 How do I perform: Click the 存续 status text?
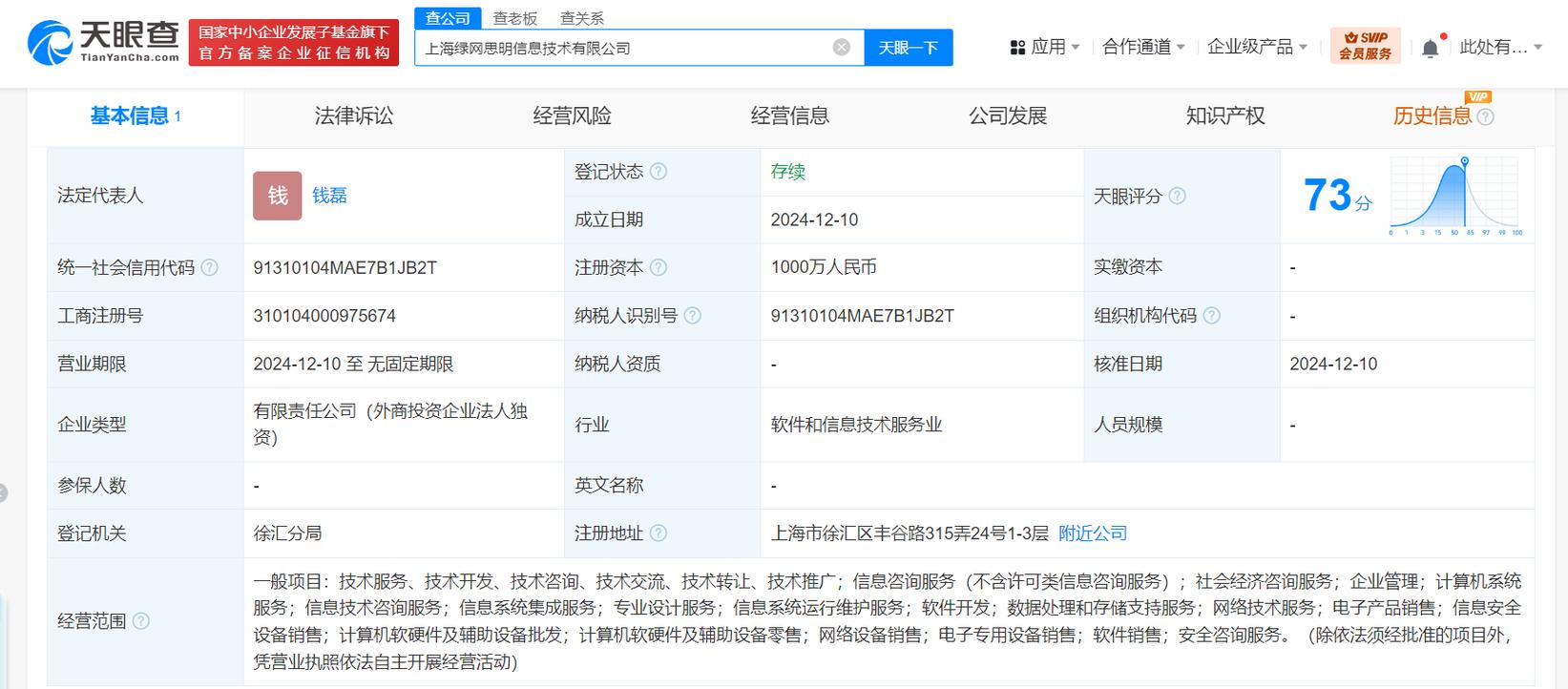(788, 172)
